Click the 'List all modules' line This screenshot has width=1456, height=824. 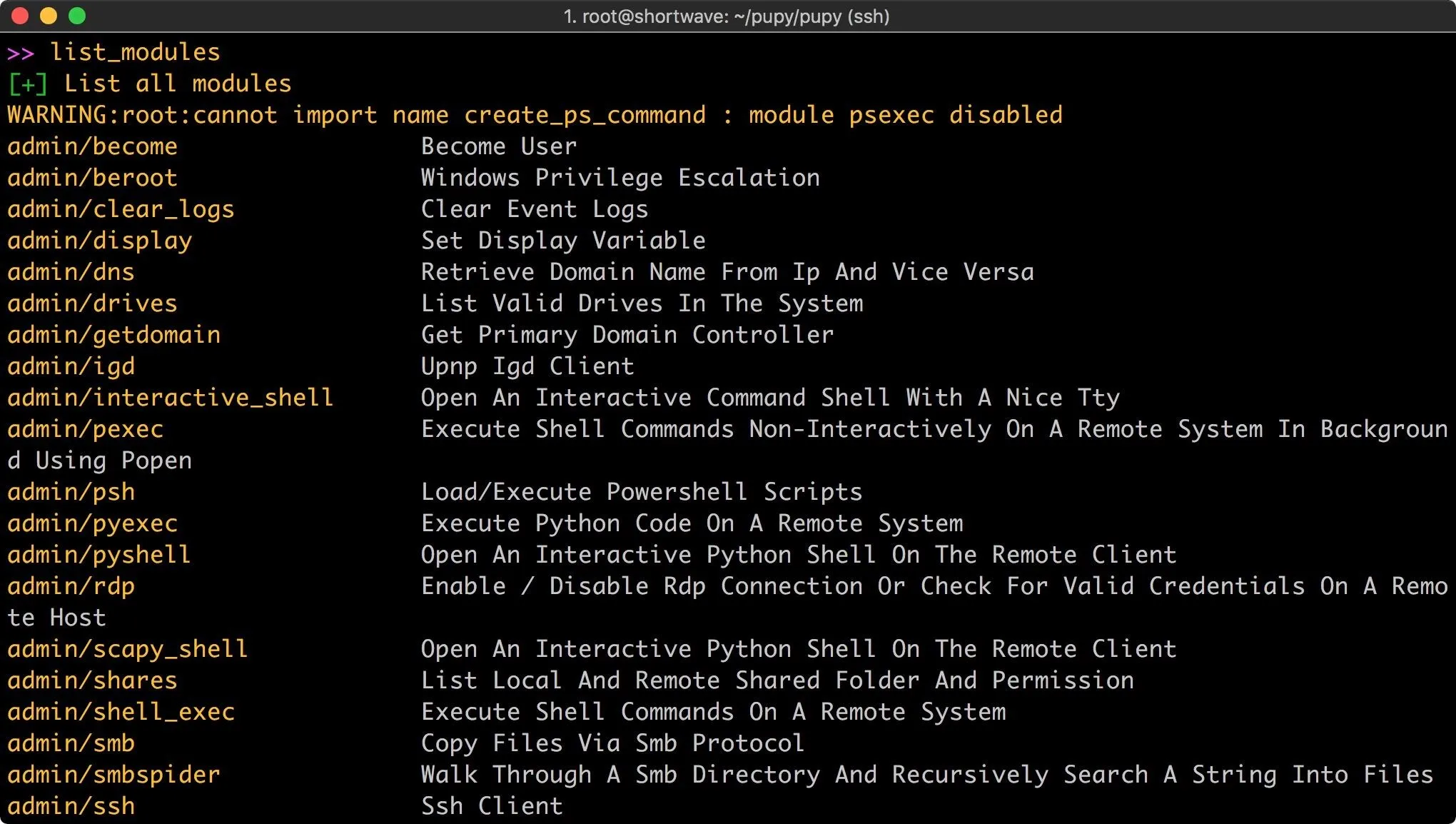178,84
